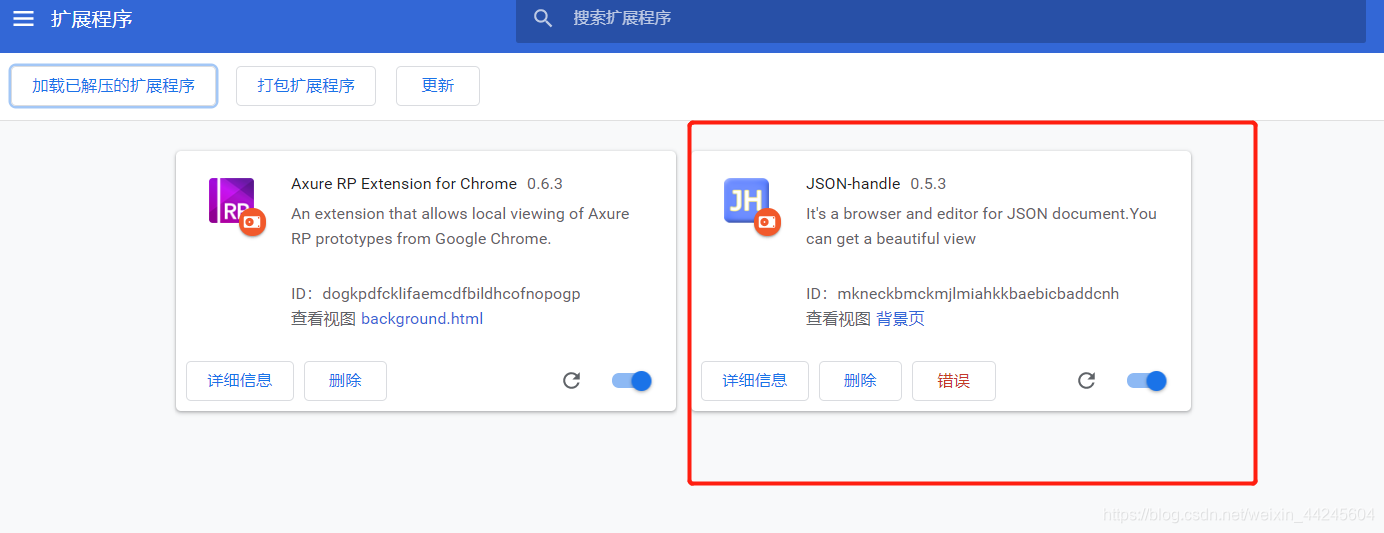1384x533 pixels.
Task: Click the Axure RP Extension for Chrome title
Action: point(404,184)
